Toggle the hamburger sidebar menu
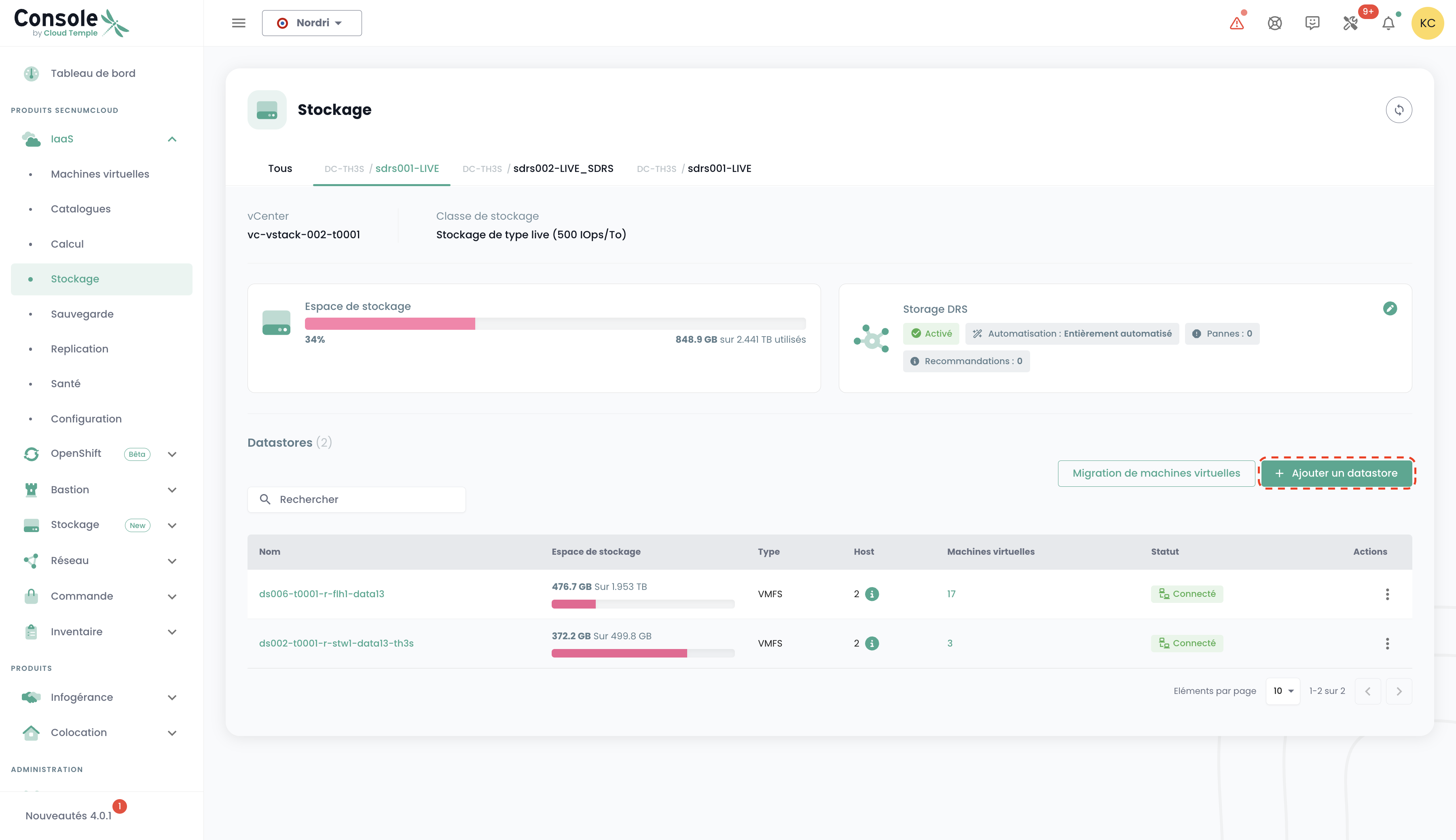Screen dimensions: 1456x840 click(x=238, y=23)
